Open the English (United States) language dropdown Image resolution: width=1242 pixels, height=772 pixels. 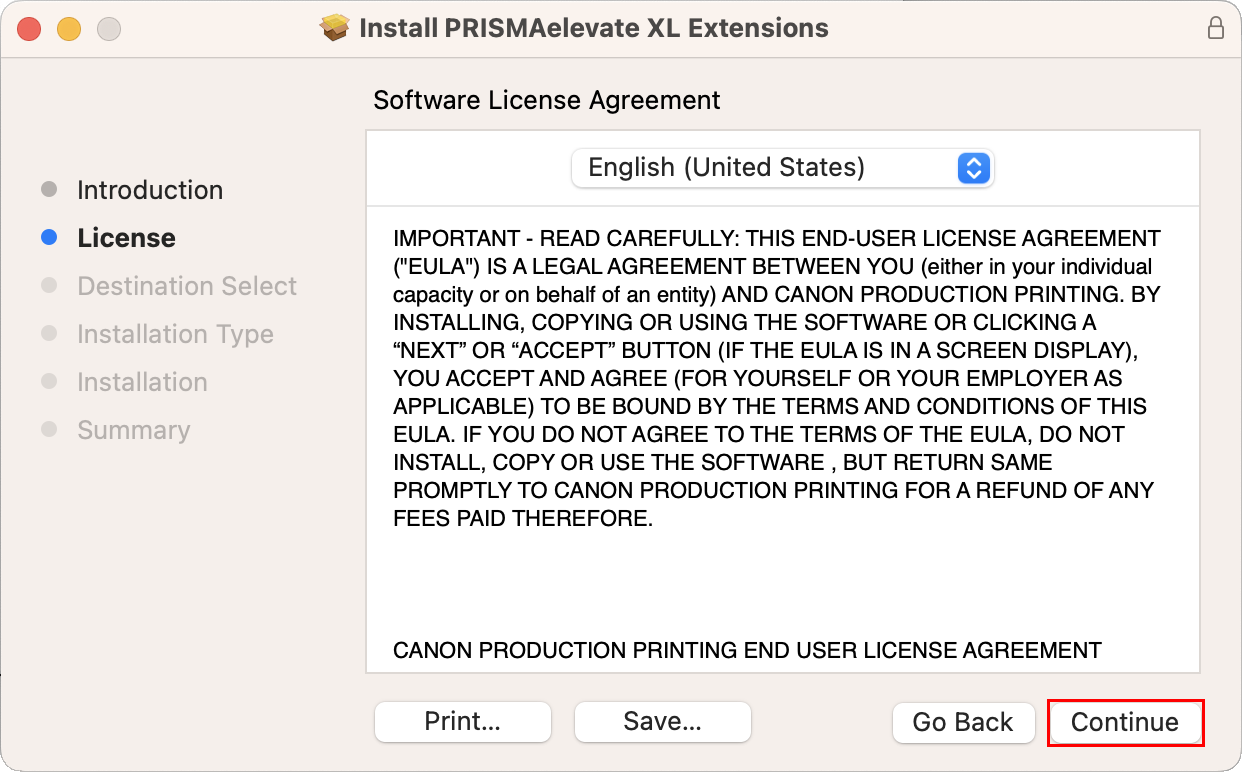782,167
